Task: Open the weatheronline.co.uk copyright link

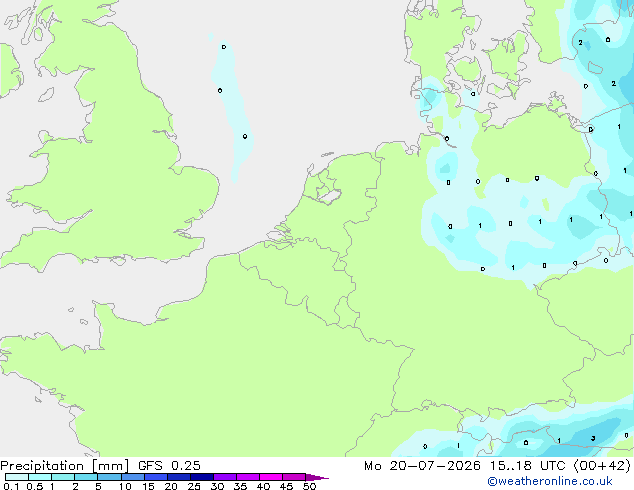Action: [550, 481]
